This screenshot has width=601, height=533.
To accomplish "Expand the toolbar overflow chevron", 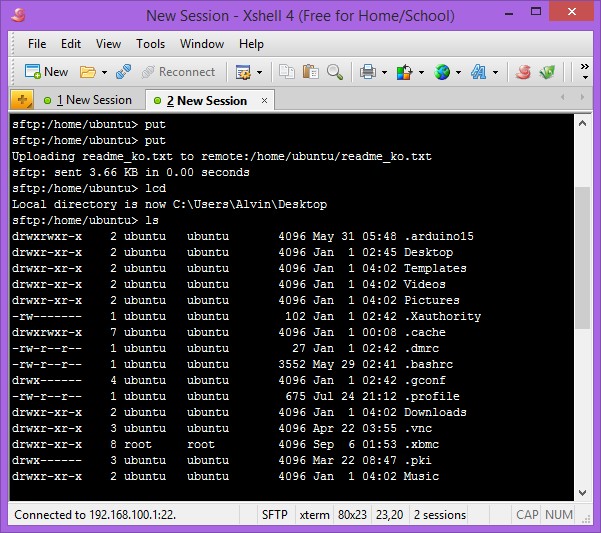I will pos(585,71).
